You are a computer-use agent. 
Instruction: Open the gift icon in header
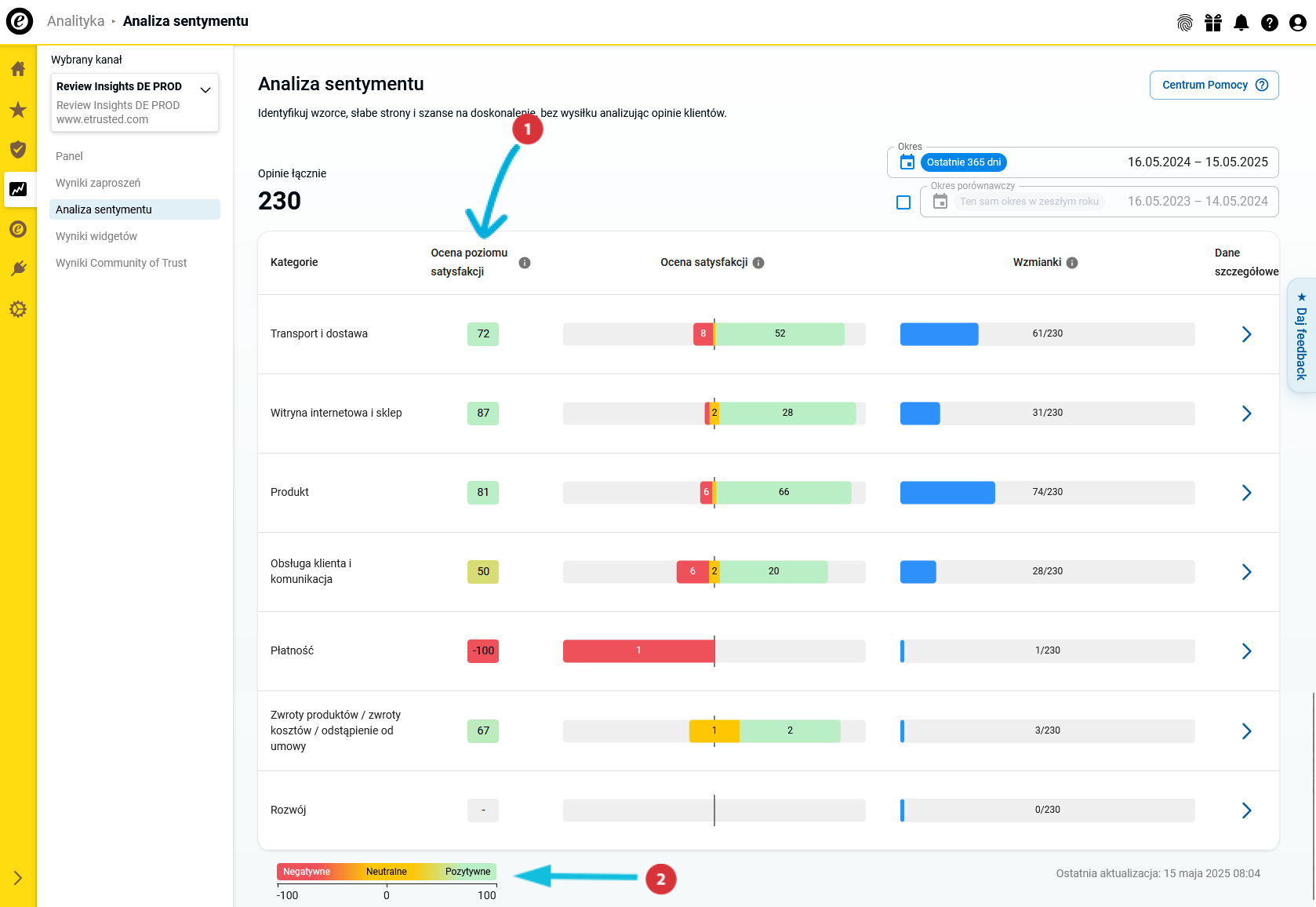[1213, 23]
